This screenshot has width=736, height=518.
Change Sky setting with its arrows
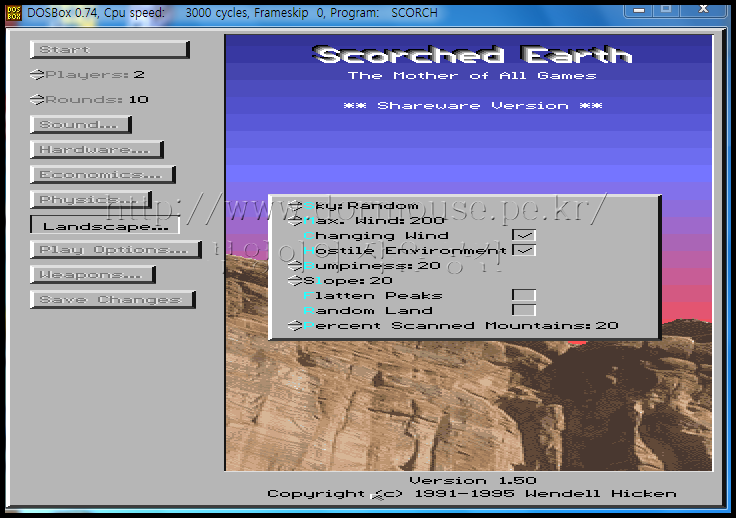(x=295, y=206)
